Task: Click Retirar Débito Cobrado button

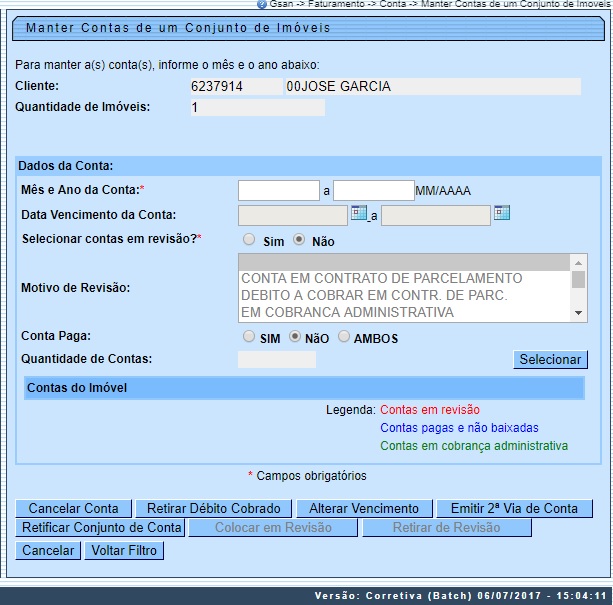Action: (214, 508)
